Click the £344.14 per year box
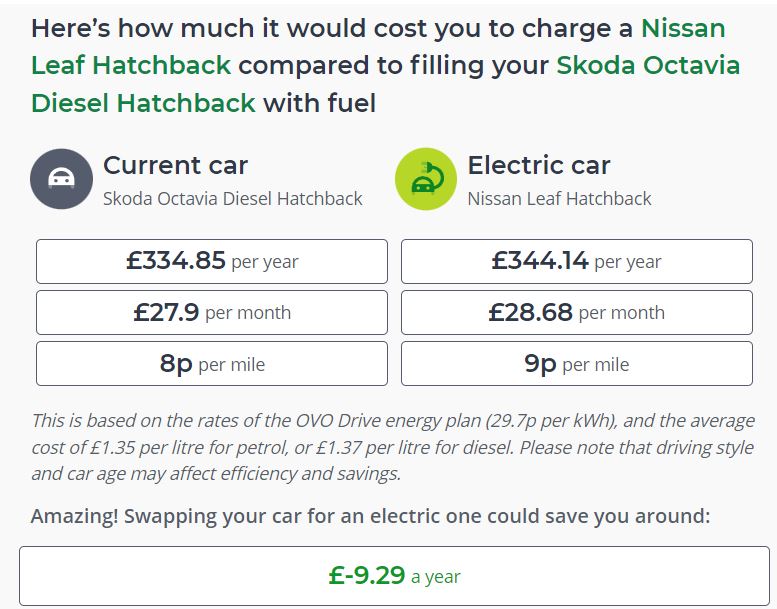This screenshot has width=777, height=609. pos(576,262)
